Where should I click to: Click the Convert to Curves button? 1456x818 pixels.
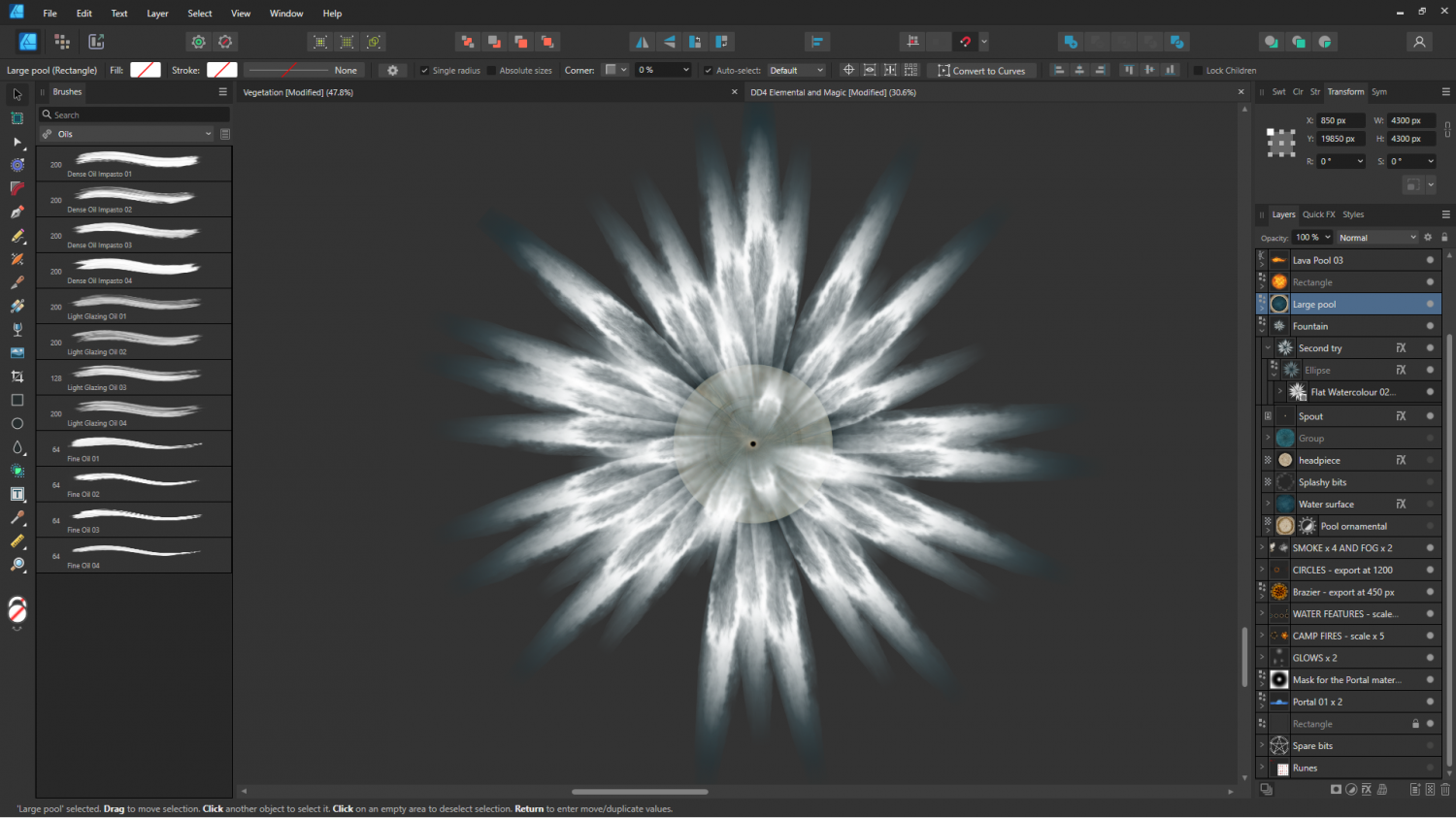point(981,71)
